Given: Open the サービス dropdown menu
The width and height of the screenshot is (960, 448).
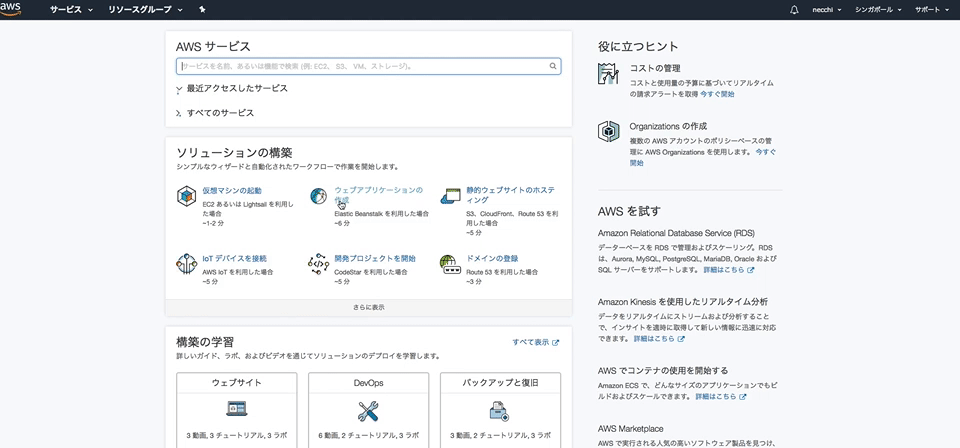Looking at the screenshot, I should coord(72,10).
